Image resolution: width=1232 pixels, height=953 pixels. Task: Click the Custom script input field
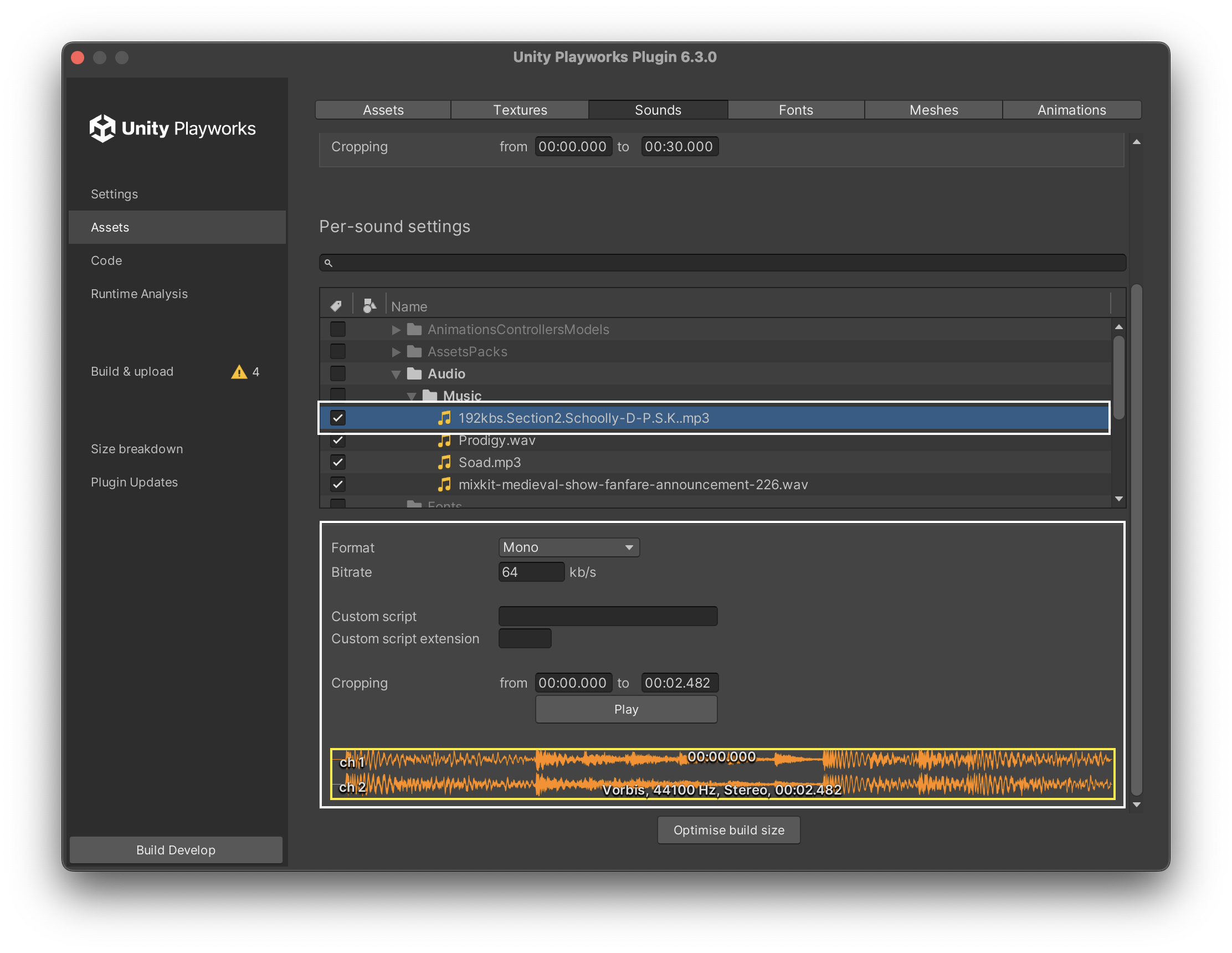(x=608, y=616)
